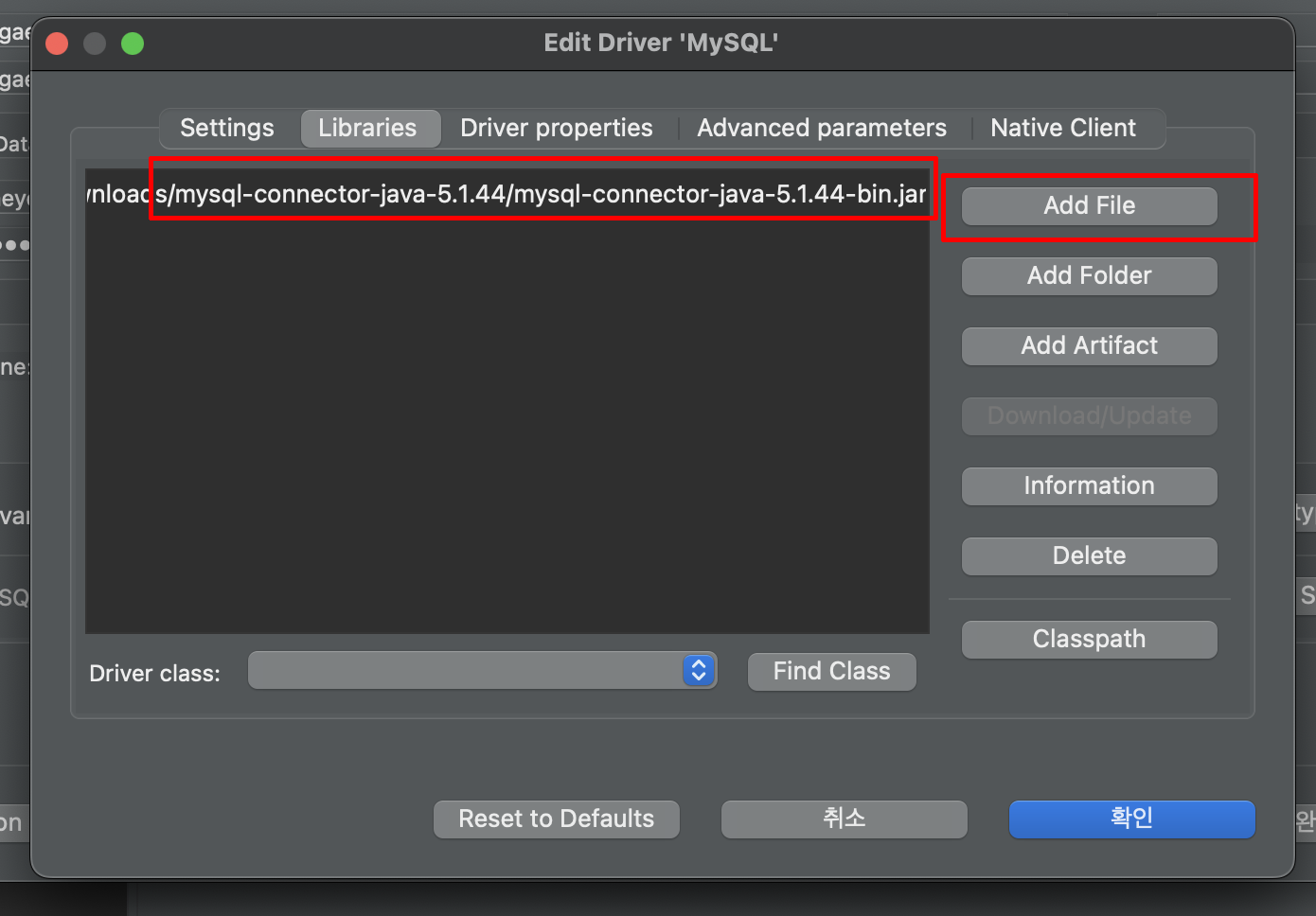Switch to the Settings tab

tap(227, 128)
